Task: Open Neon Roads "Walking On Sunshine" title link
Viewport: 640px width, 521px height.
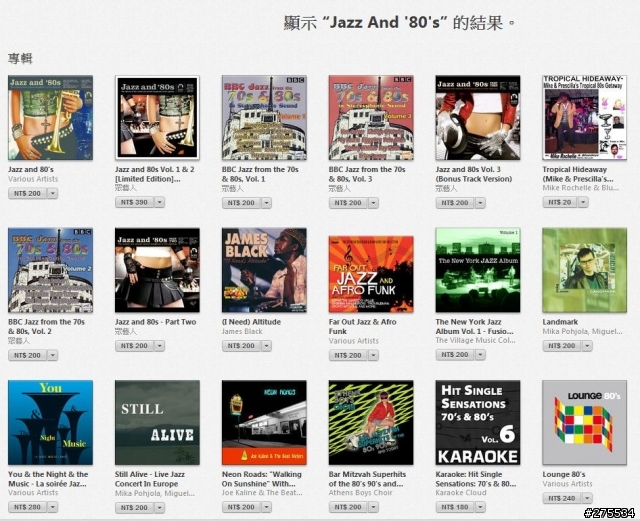Action: pos(262,479)
